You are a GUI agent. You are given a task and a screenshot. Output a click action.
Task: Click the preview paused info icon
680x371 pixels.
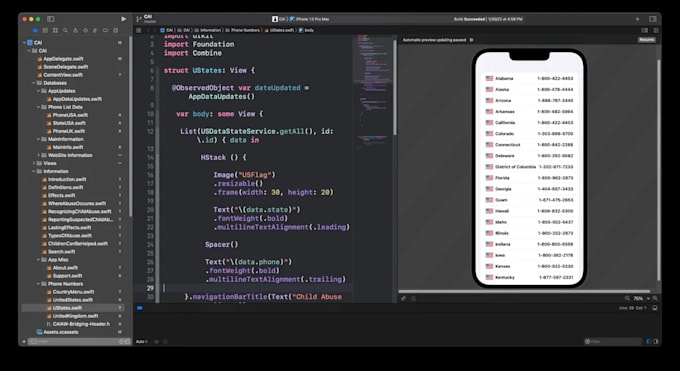click(x=471, y=40)
